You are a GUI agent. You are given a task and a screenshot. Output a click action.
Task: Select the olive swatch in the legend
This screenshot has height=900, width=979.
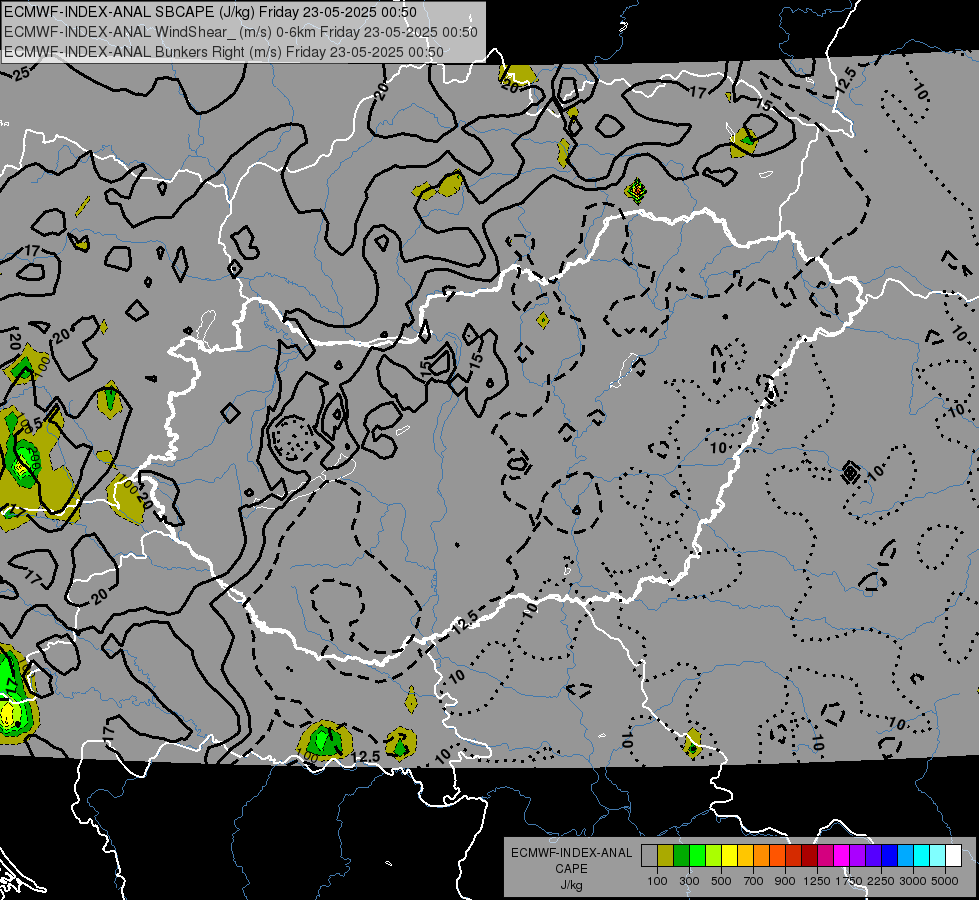coord(666,856)
